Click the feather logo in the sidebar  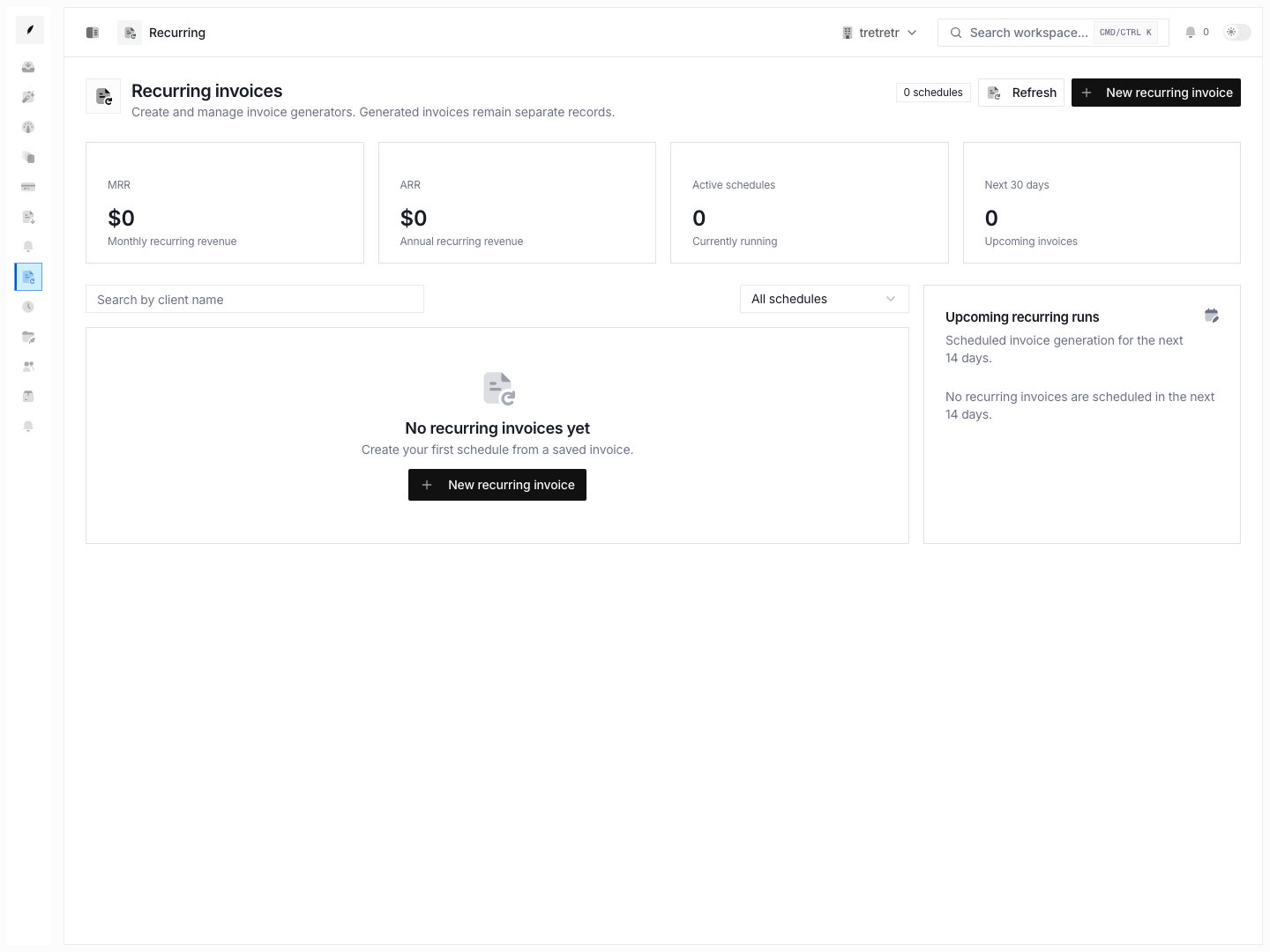click(30, 30)
